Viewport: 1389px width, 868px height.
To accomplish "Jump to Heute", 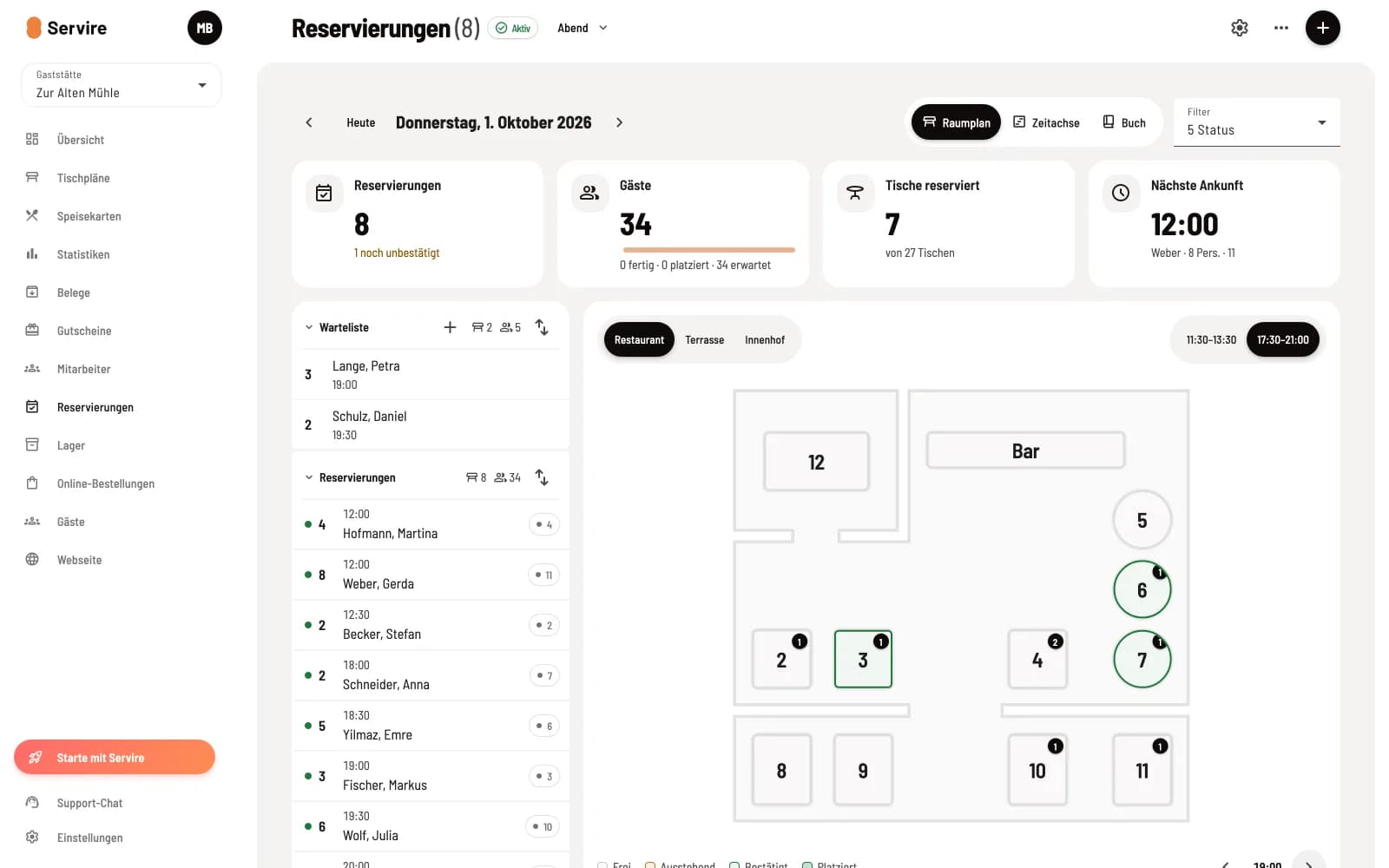I will pyautogui.click(x=361, y=122).
